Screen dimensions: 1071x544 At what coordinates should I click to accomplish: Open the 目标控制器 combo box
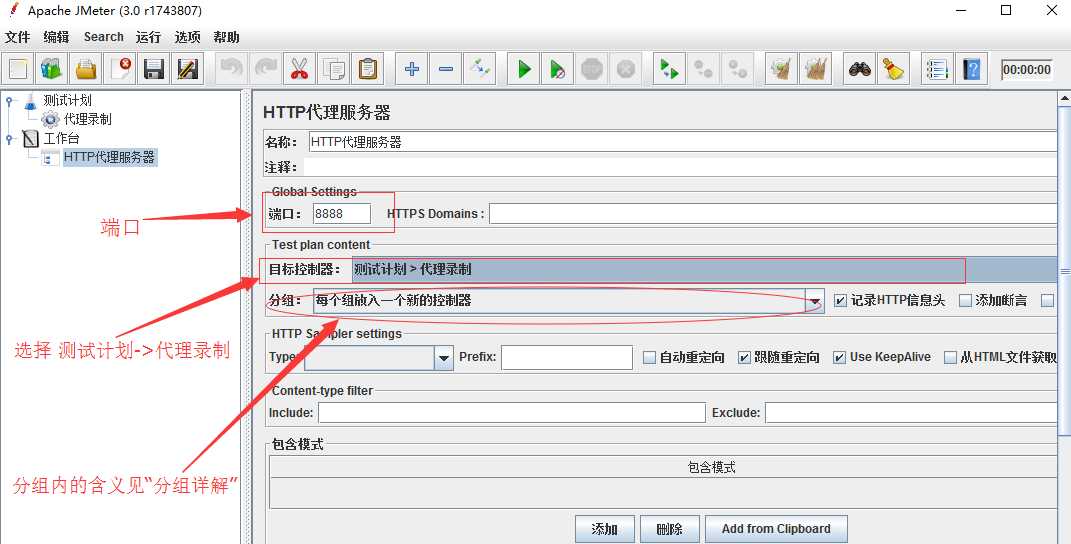(704, 269)
